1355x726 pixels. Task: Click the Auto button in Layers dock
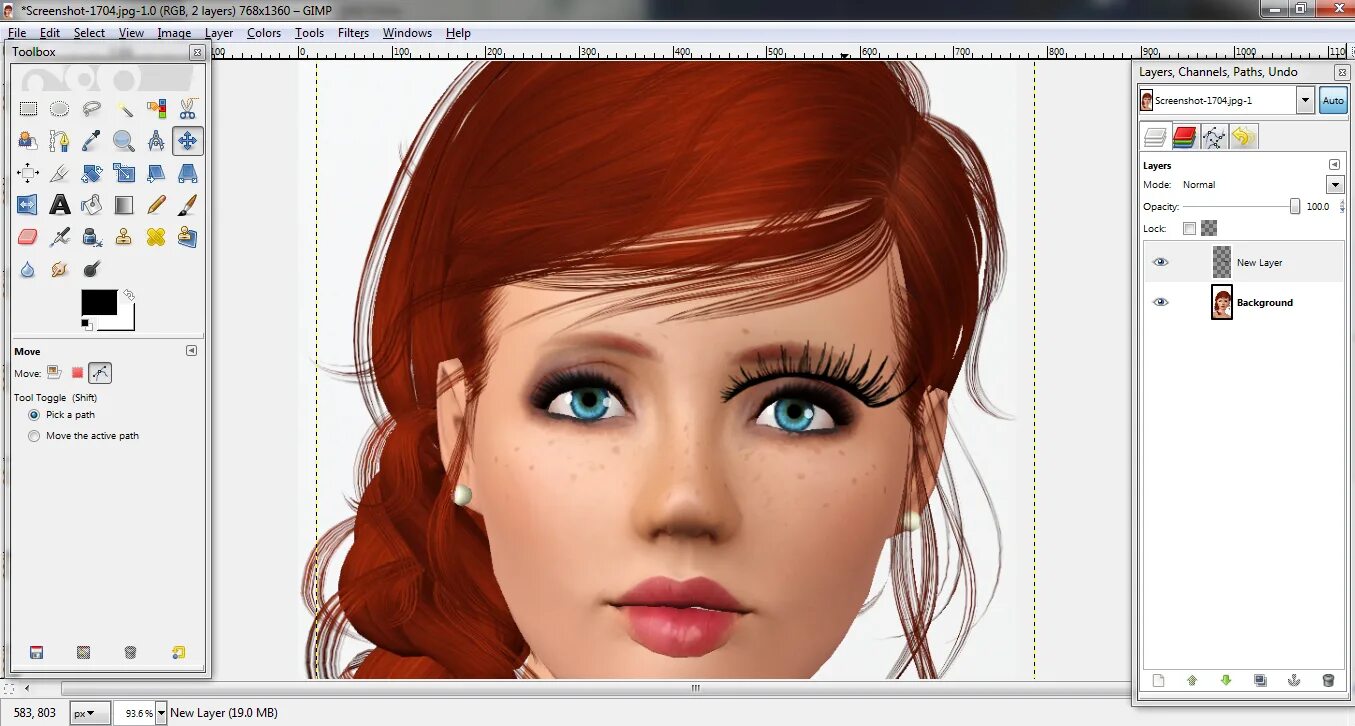[x=1333, y=100]
